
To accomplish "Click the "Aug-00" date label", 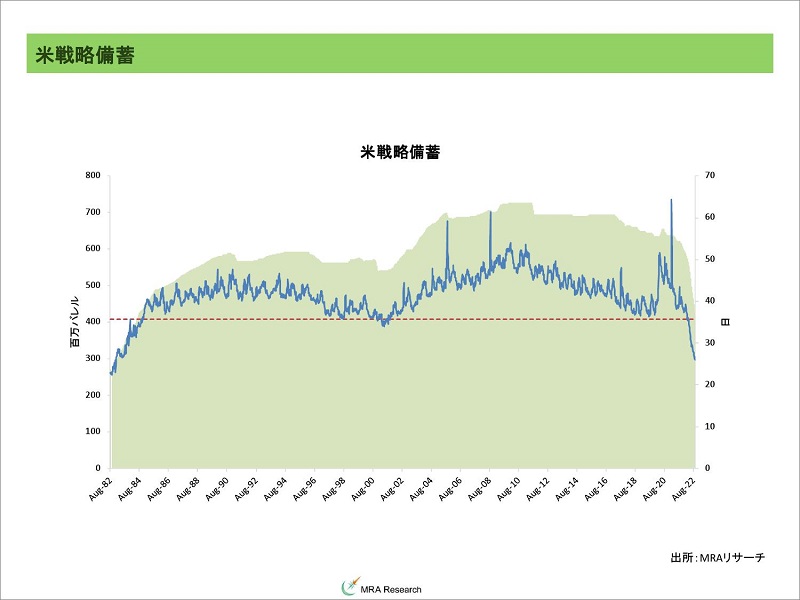I will (x=363, y=488).
